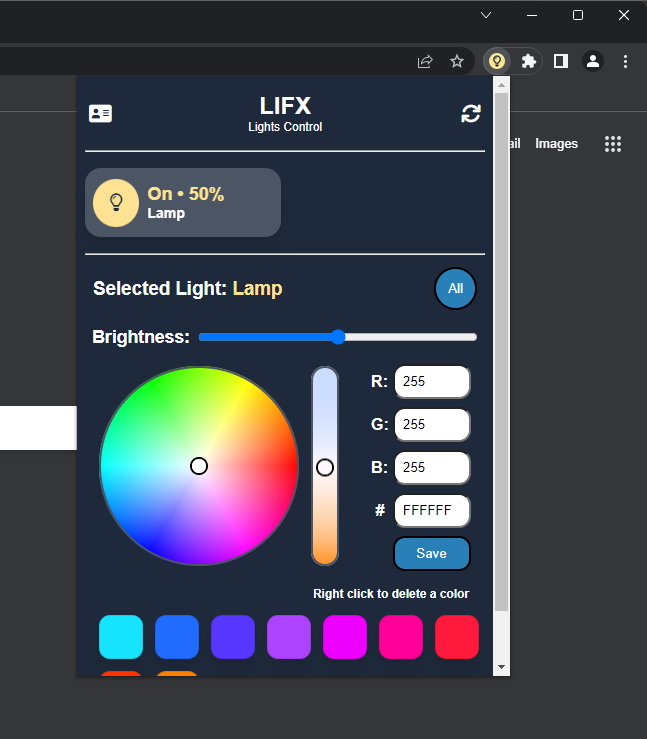
Task: Bookmark this page with the star icon
Action: [457, 61]
